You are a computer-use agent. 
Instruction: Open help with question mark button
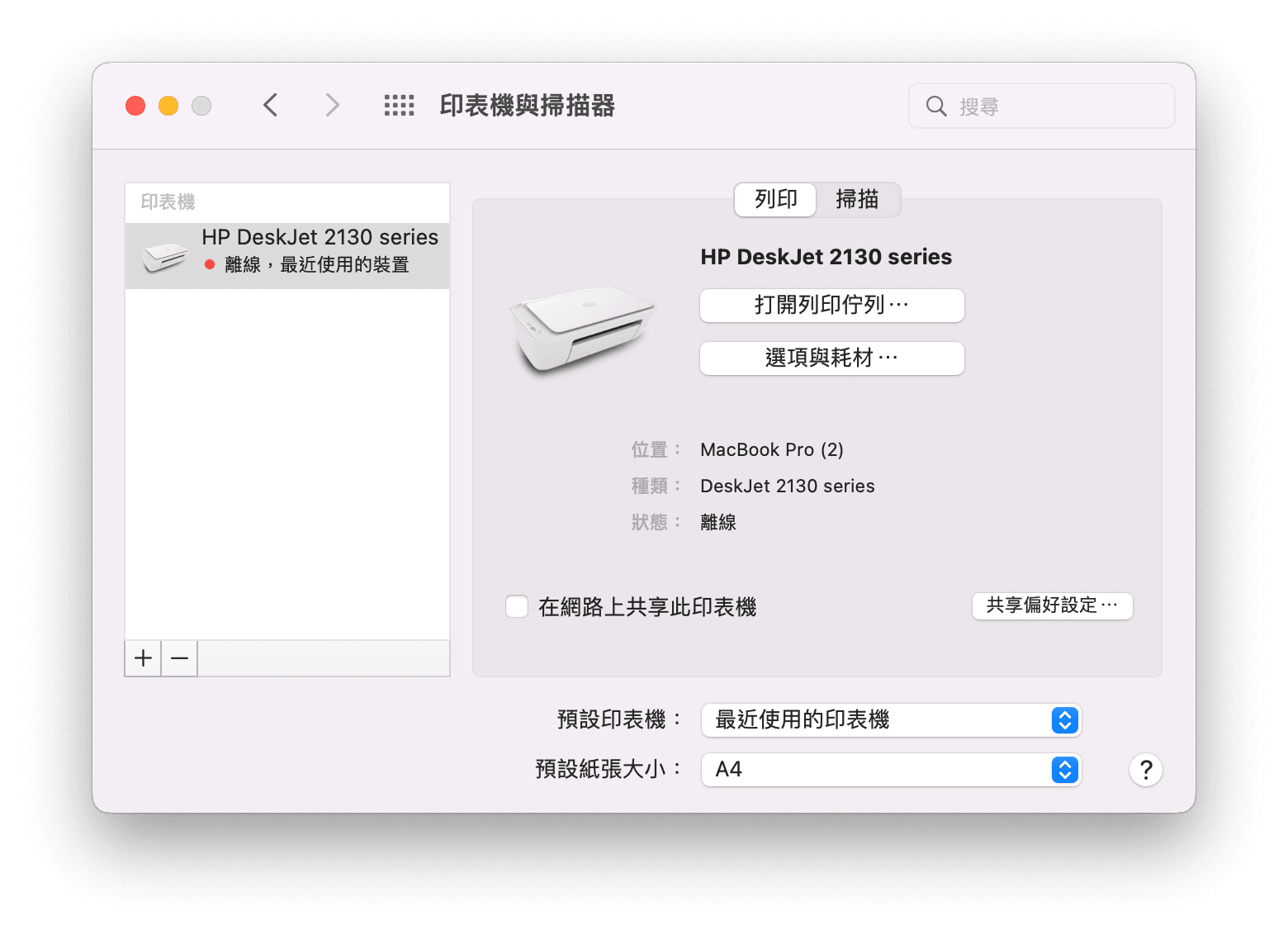tap(1145, 770)
